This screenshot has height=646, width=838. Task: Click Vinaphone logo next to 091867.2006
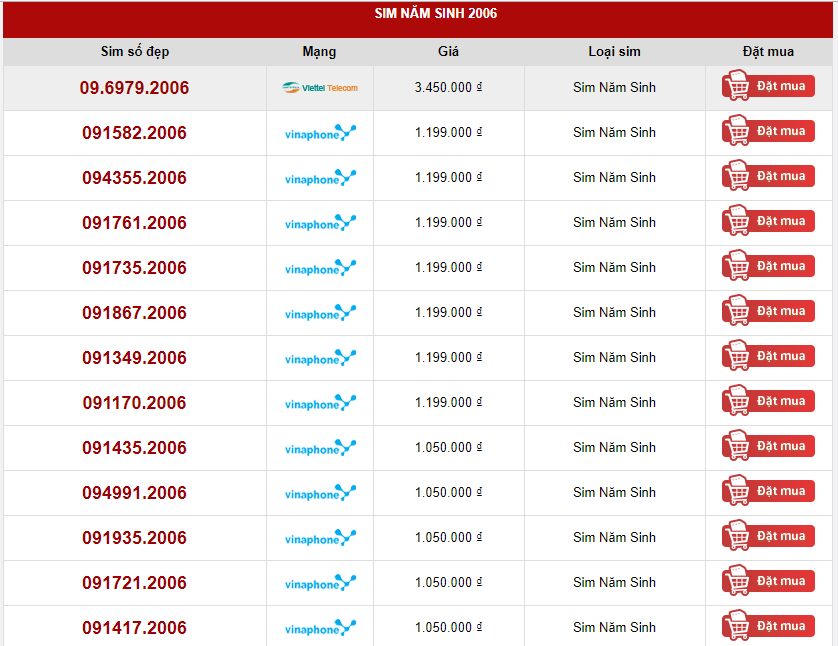click(x=320, y=313)
